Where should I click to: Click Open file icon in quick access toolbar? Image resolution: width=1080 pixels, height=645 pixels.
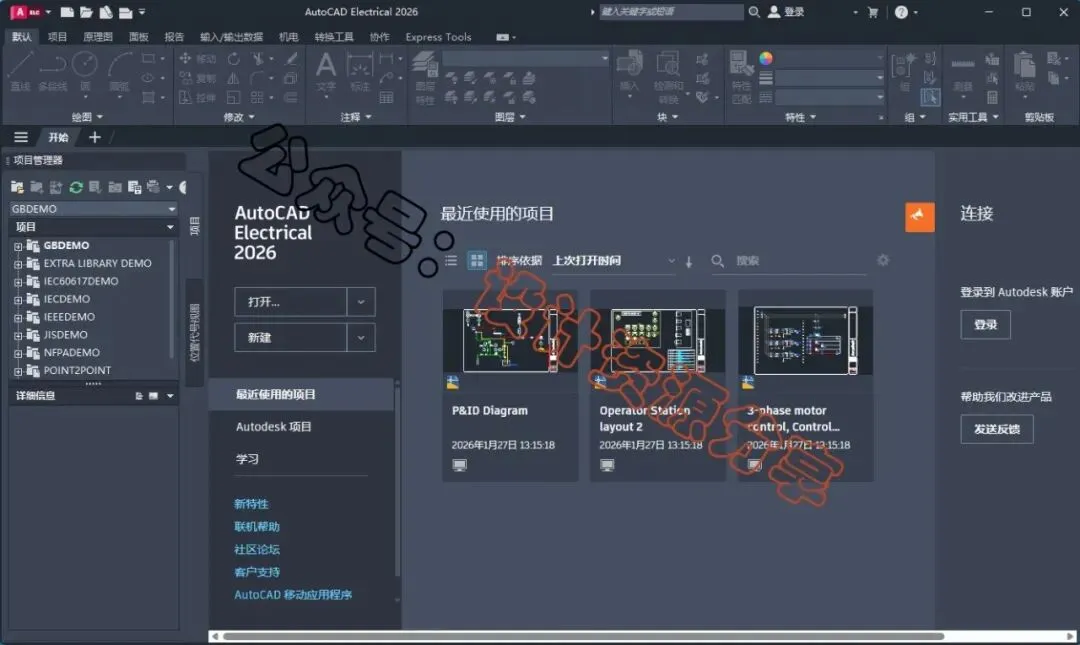tap(86, 12)
